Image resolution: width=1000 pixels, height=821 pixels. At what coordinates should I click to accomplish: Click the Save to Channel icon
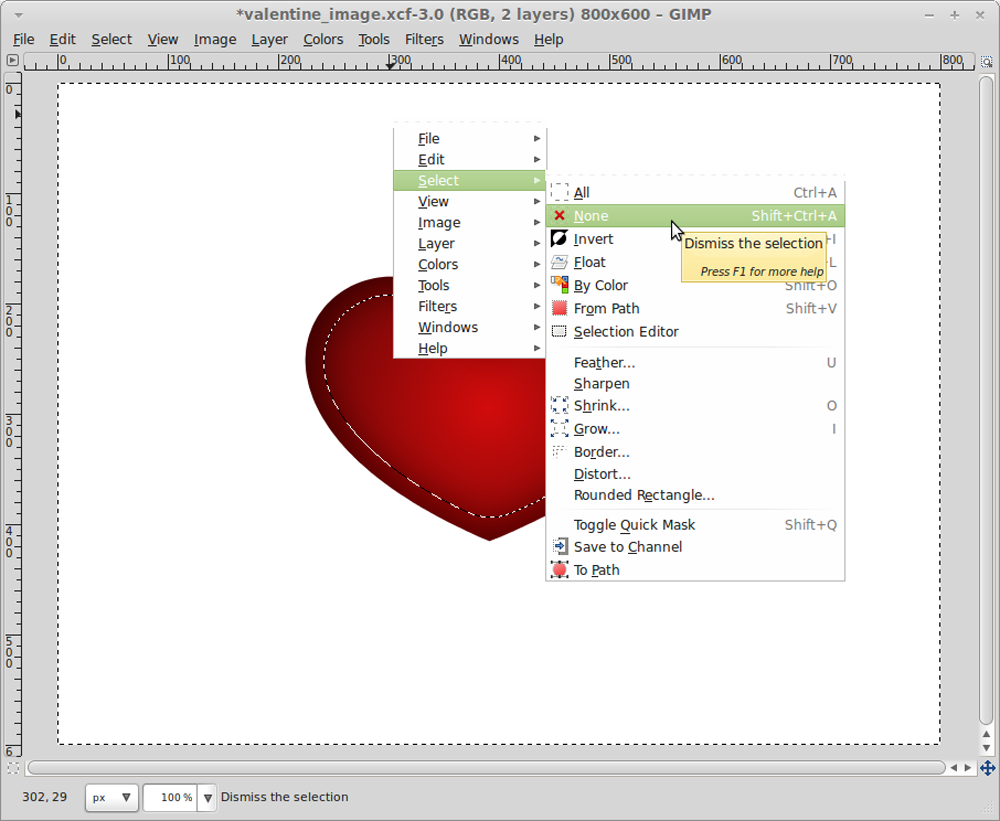tap(561, 547)
